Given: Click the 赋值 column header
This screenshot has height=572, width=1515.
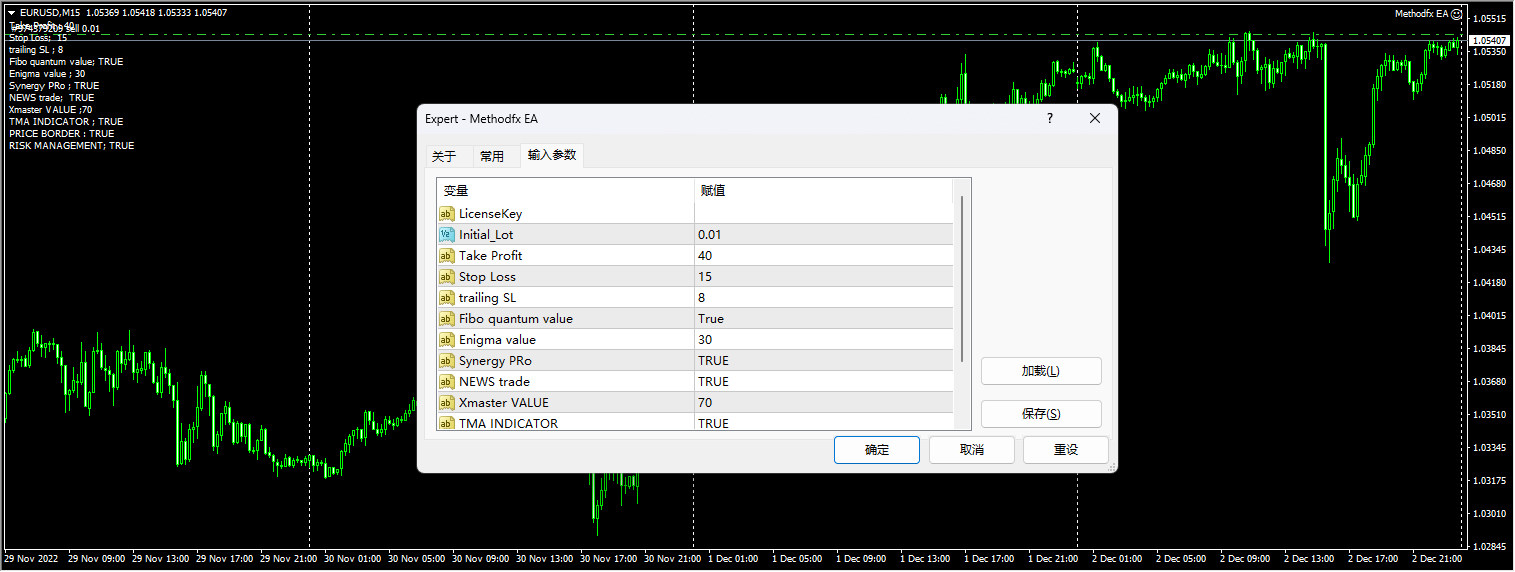Looking at the screenshot, I should click(x=824, y=191).
